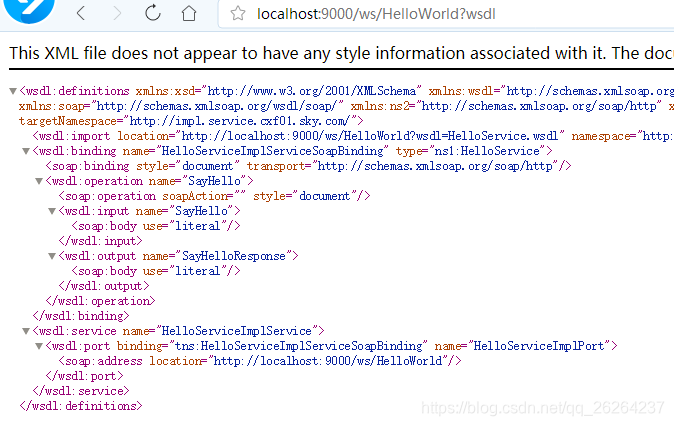Click the closing </wsdl:service> tag
Screen dimensions: 674x426
[x=81, y=391]
